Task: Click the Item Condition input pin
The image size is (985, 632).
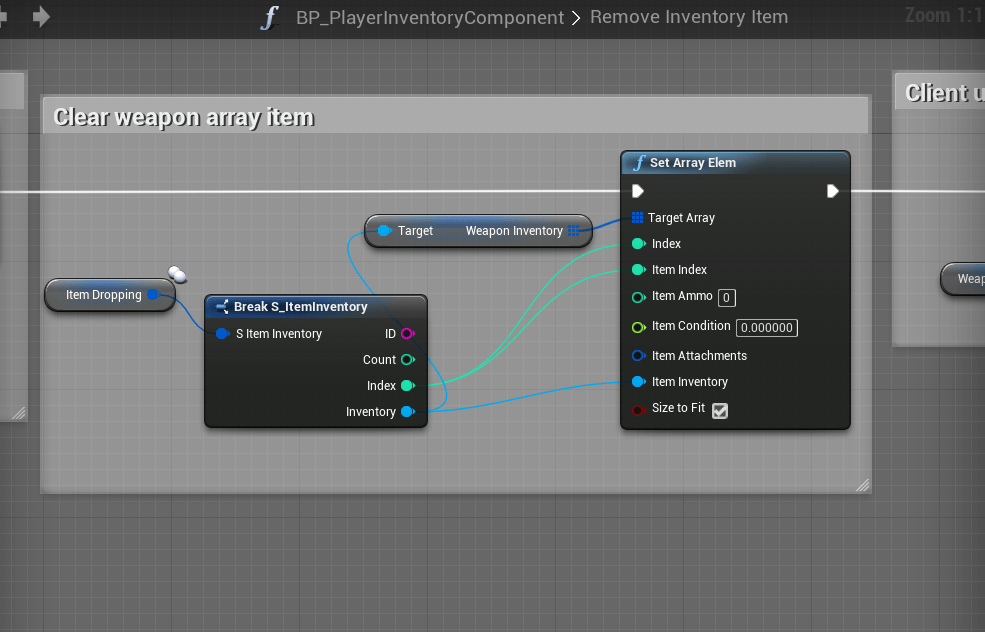Action: pos(638,327)
